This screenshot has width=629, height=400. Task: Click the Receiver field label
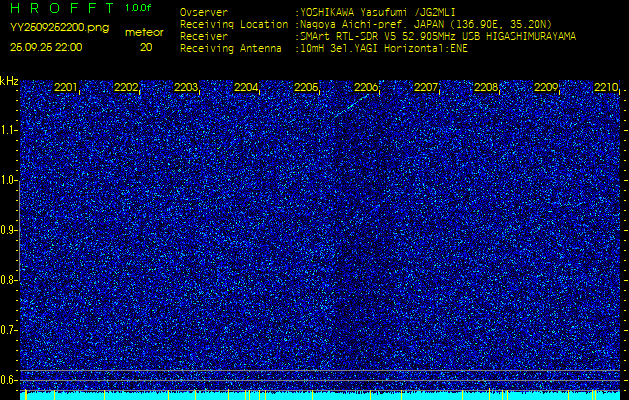coord(204,37)
